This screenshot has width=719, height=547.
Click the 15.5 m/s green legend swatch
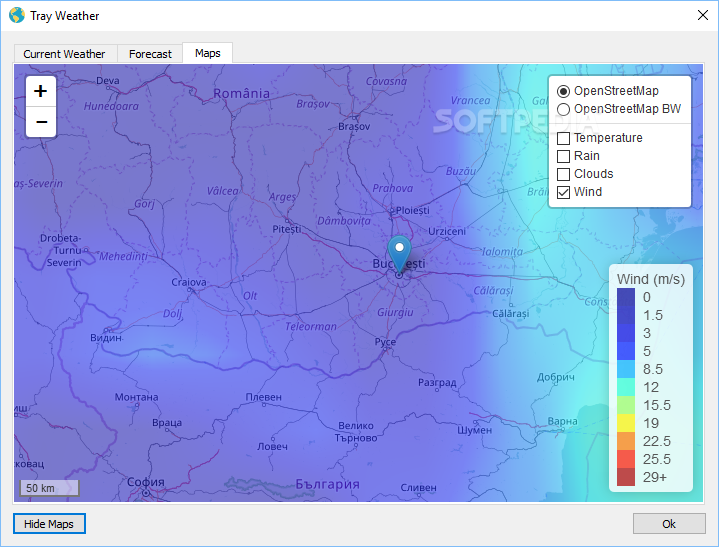[626, 405]
